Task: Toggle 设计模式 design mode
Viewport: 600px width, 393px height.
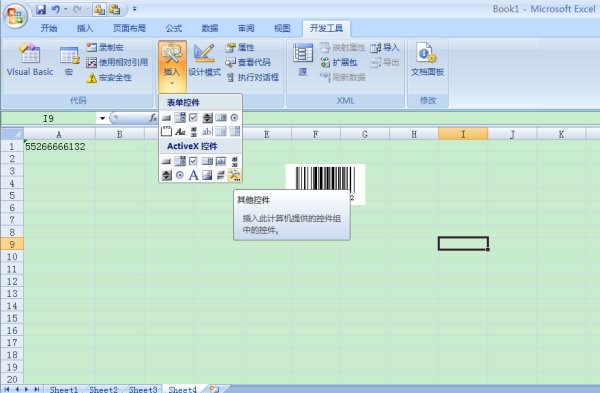Action: coord(204,60)
